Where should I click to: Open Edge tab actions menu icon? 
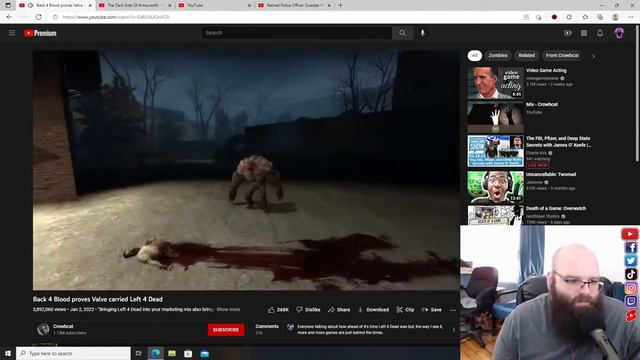[8, 5]
